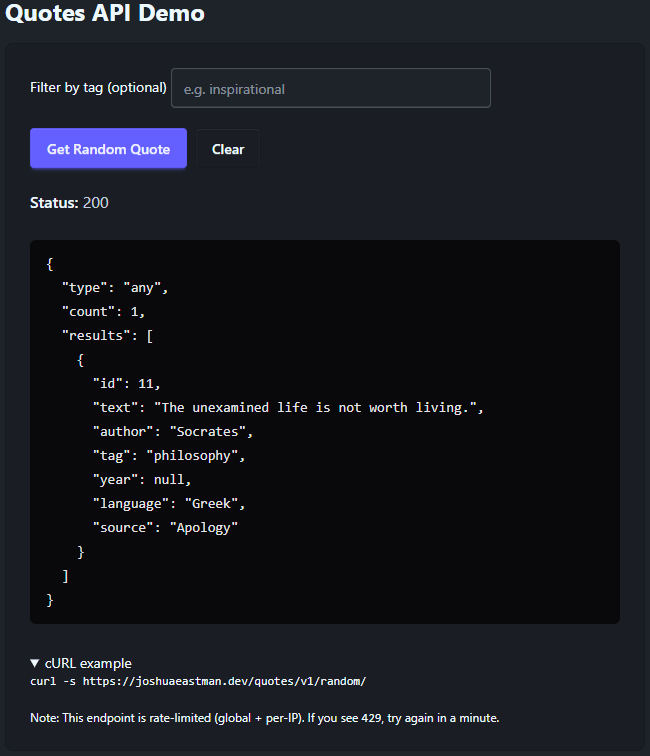650x756 pixels.
Task: Click the "results" array opening line
Action: pos(107,336)
